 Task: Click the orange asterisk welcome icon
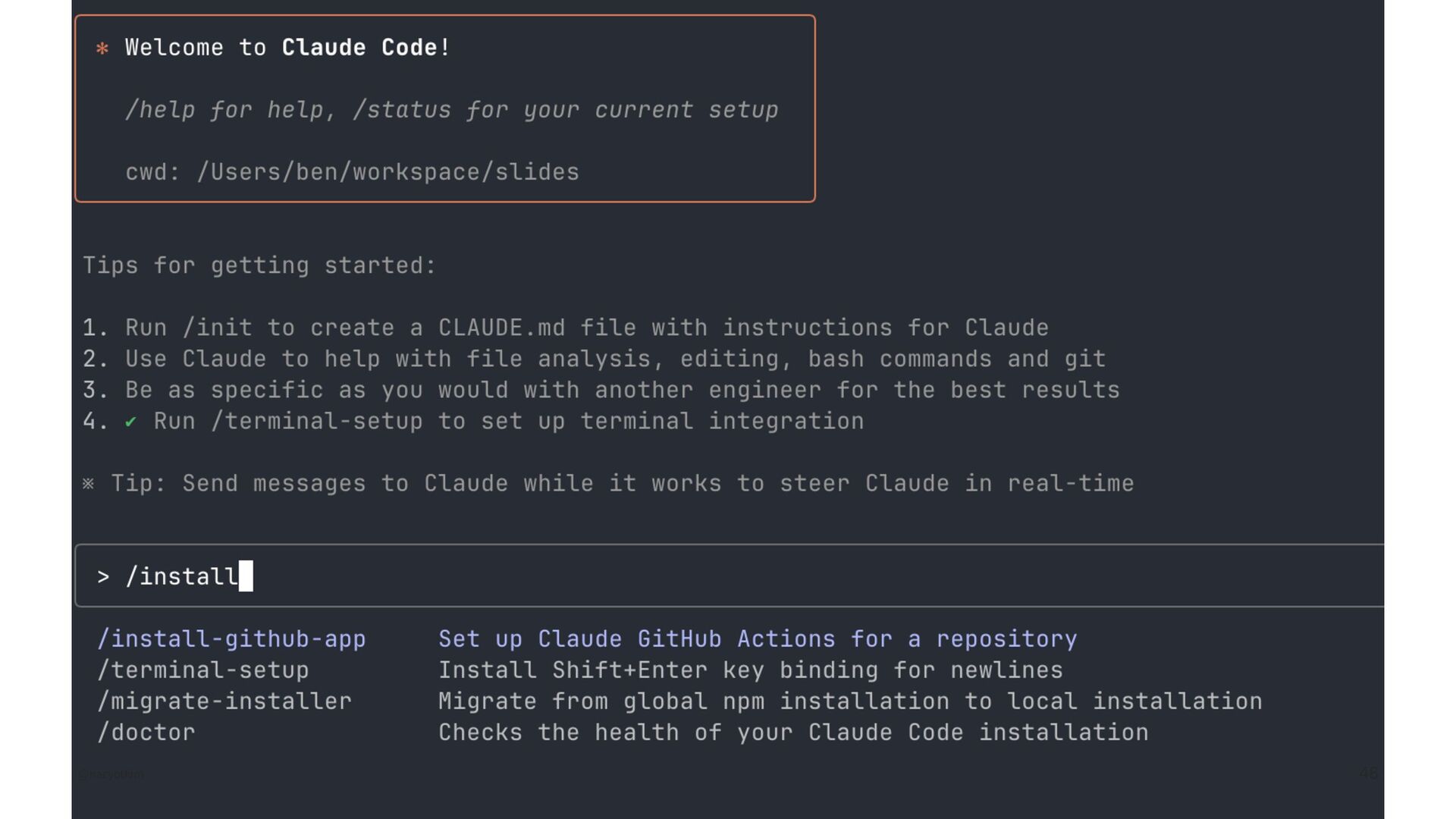102,49
